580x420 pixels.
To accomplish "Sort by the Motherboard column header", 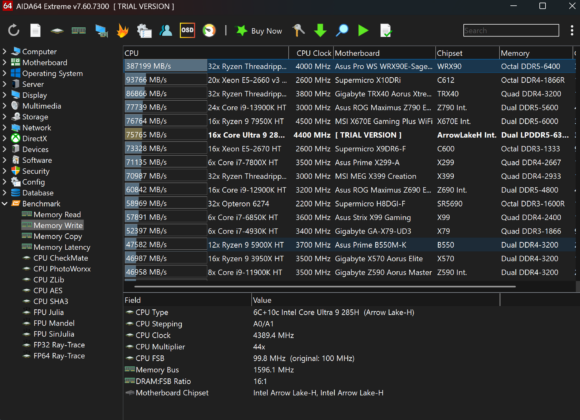I will 384,53.
